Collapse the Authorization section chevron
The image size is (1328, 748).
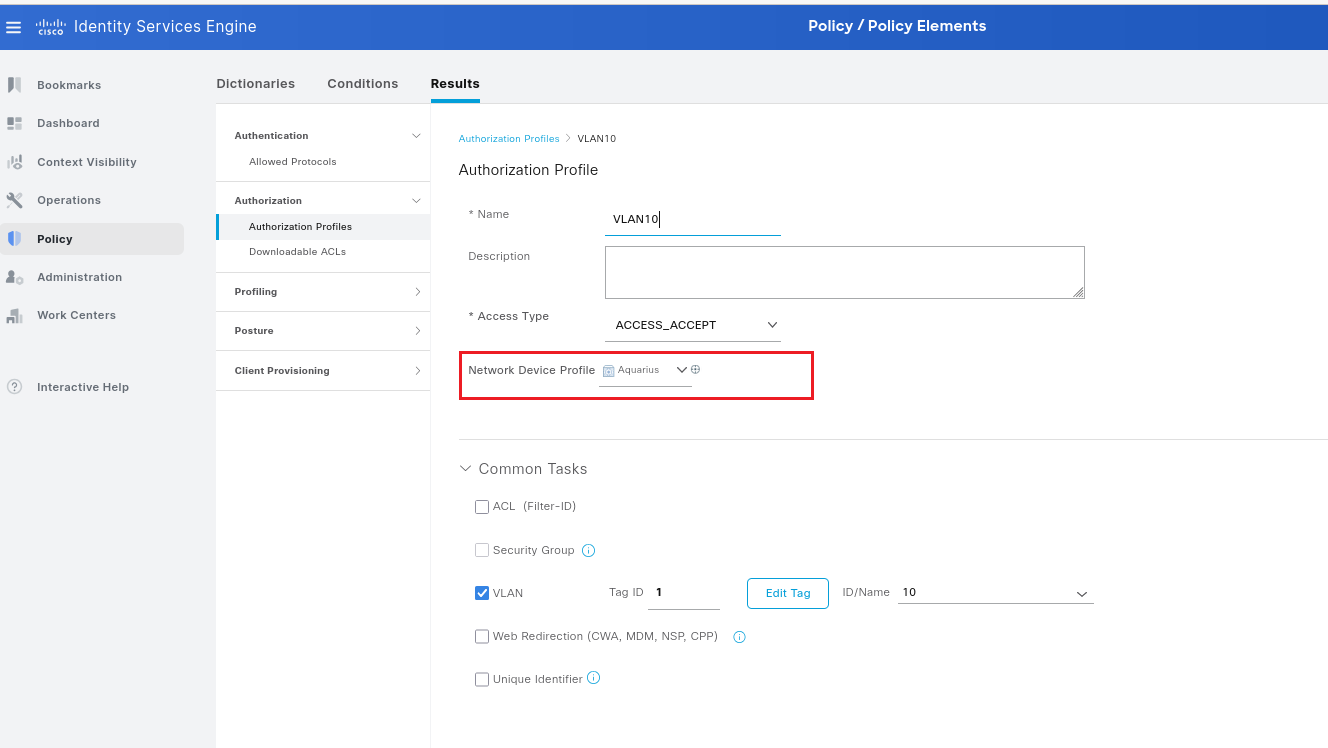coord(417,201)
